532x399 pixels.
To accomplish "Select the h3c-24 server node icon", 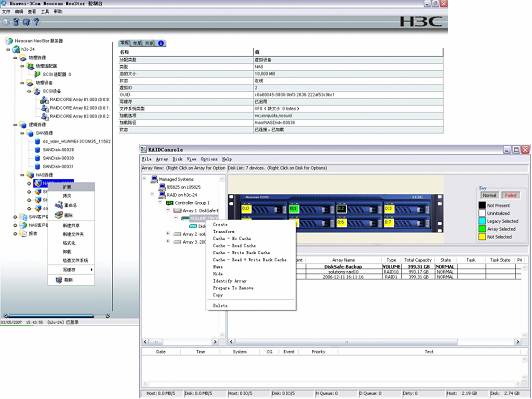I will (16, 50).
